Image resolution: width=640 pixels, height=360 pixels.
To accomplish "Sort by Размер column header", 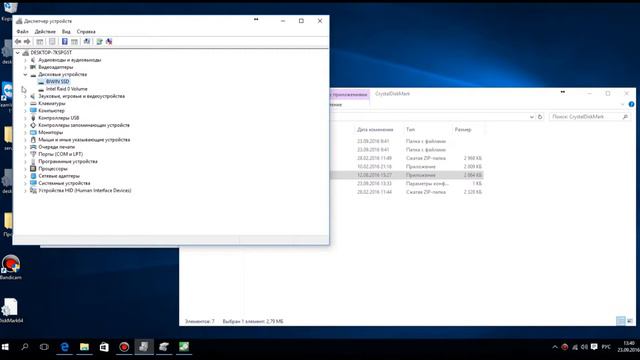I will click(463, 130).
